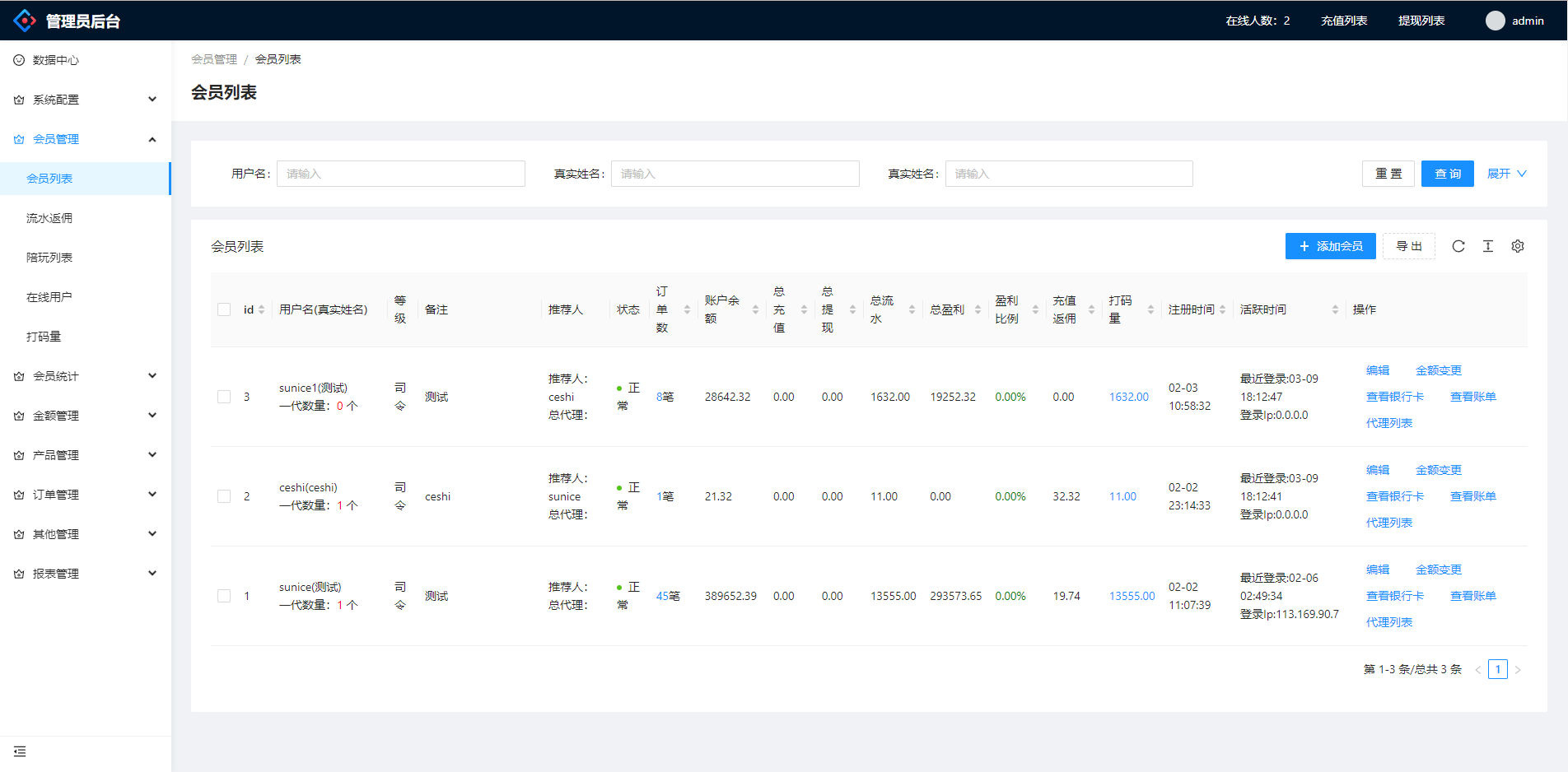Go to 在线用户 page
The width and height of the screenshot is (1568, 772).
pos(49,297)
